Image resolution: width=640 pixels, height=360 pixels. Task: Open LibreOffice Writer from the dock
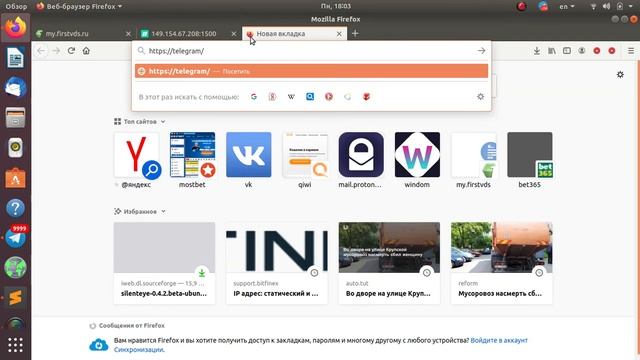point(16,58)
